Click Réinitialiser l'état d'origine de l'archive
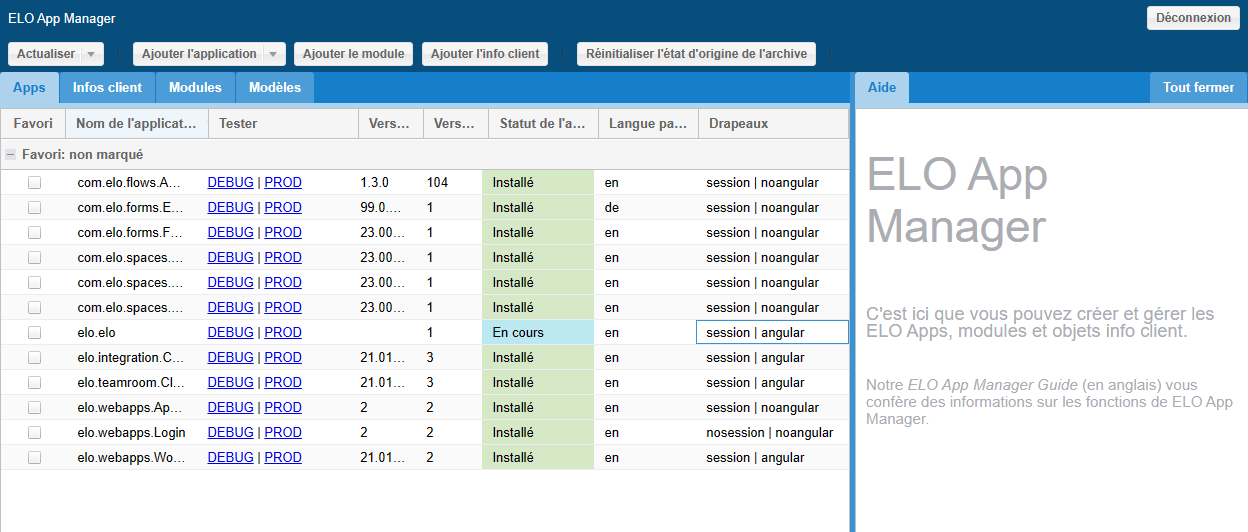 [696, 54]
